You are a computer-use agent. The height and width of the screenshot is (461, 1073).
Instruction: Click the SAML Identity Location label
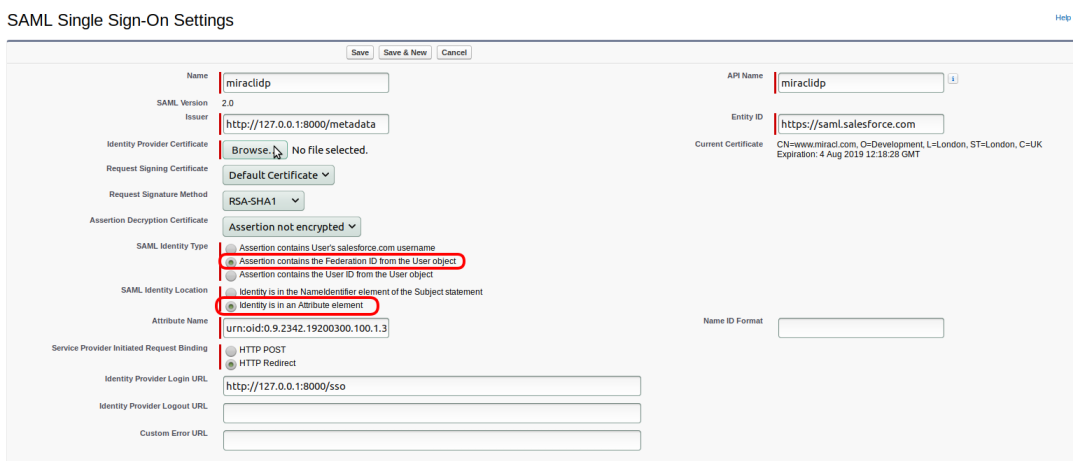(x=164, y=290)
